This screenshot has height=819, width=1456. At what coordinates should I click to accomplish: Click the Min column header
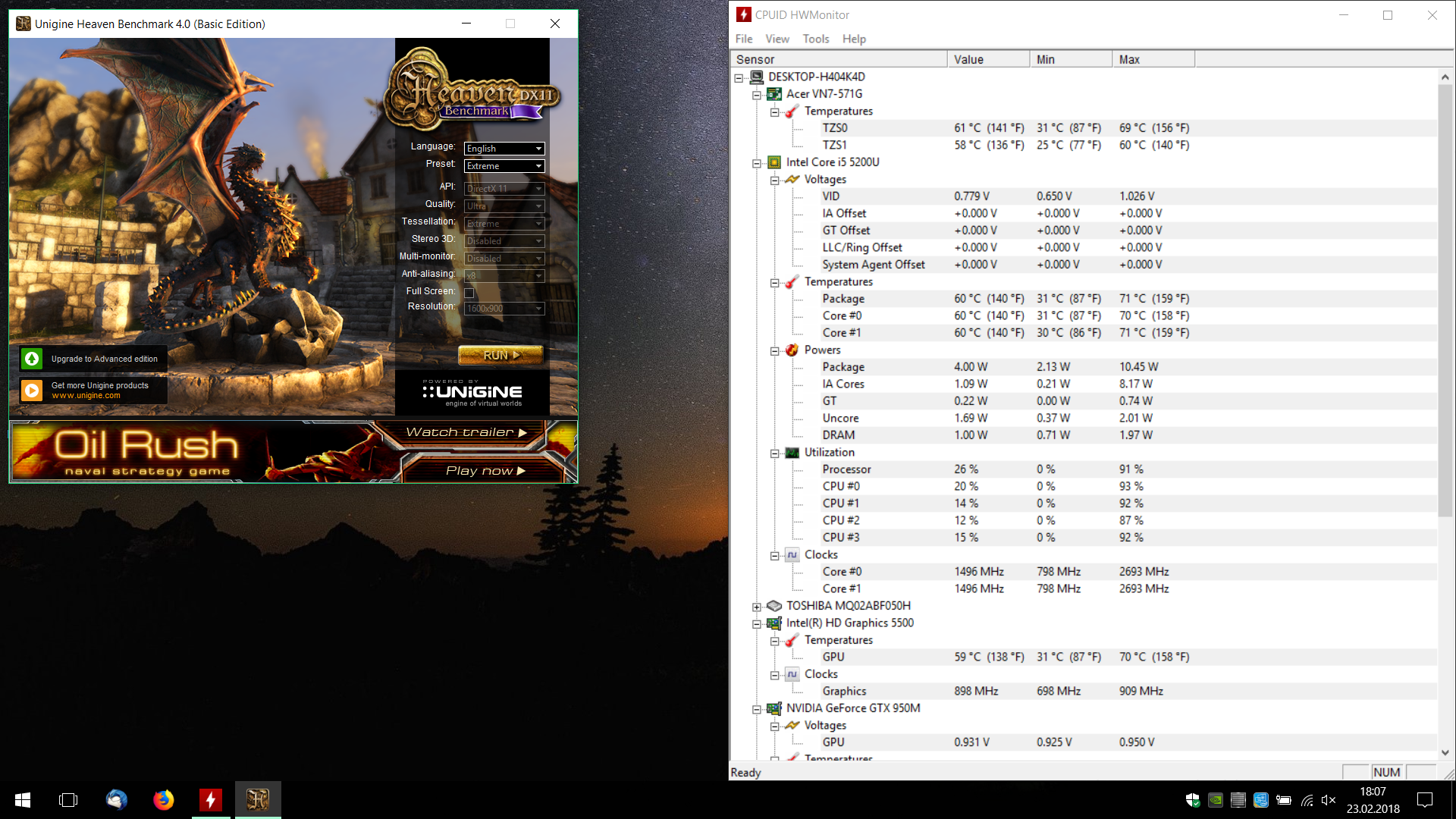(1071, 59)
